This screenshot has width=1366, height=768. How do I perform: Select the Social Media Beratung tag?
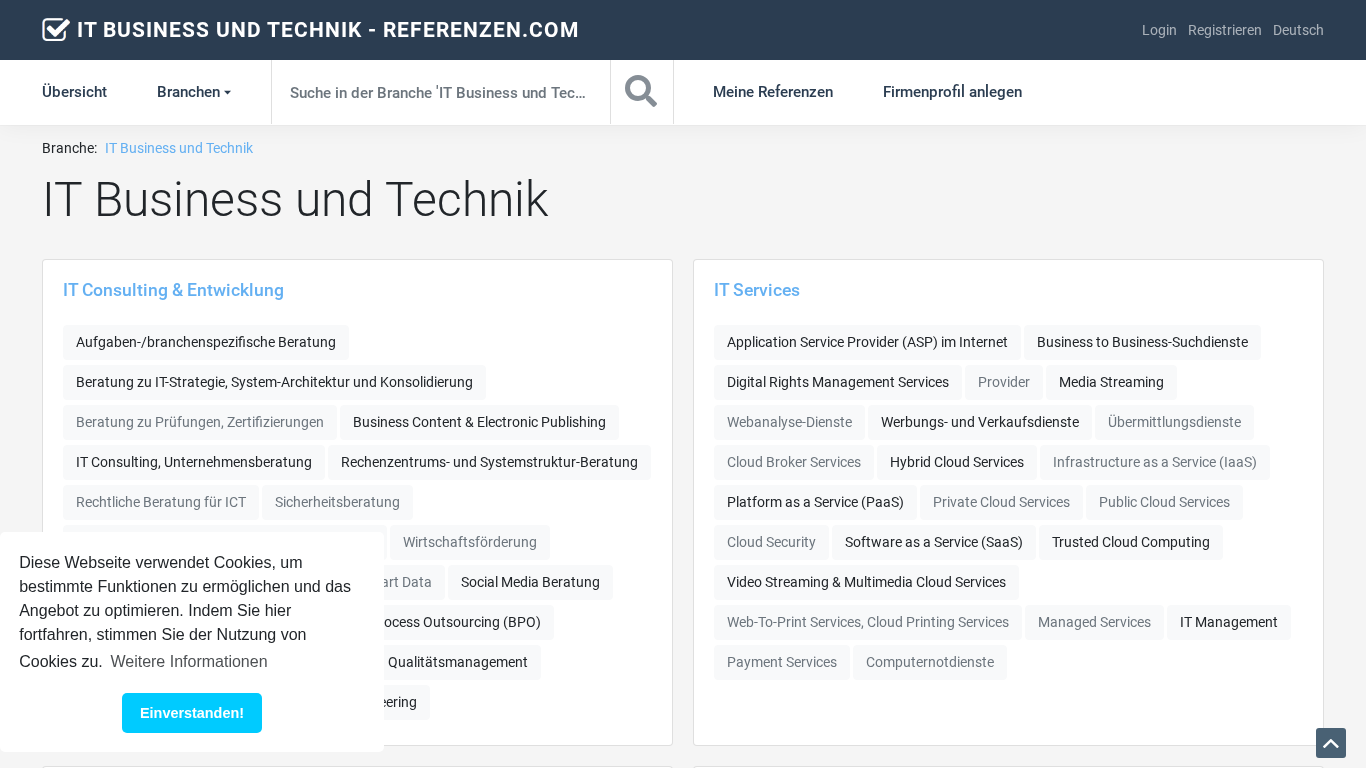[530, 582]
